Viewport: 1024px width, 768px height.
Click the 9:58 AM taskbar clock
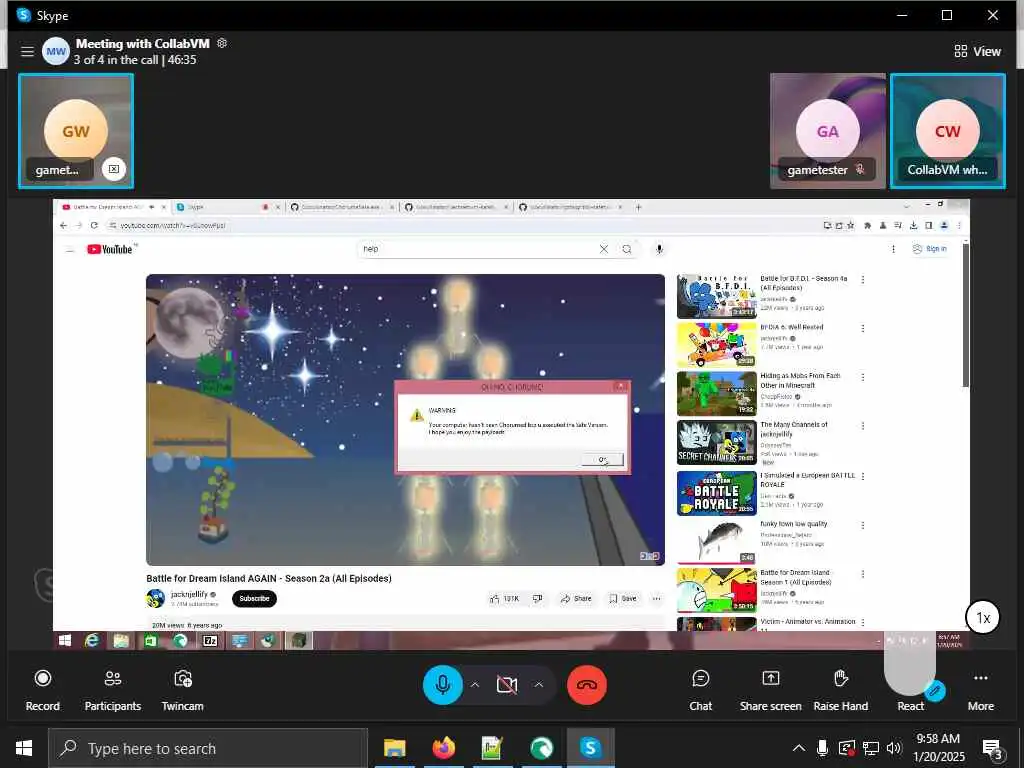tap(938, 748)
